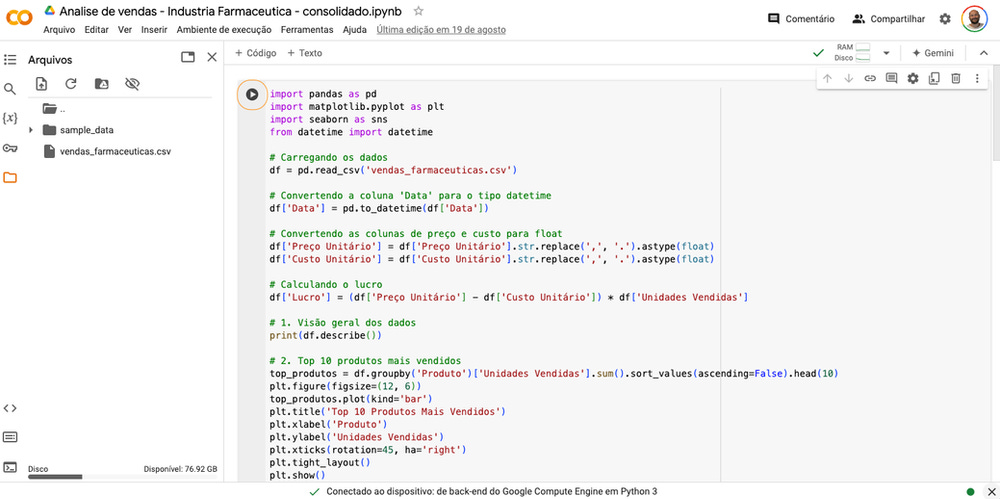1000x499 pixels.
Task: Open the Comentário button
Action: pyautogui.click(x=801, y=19)
